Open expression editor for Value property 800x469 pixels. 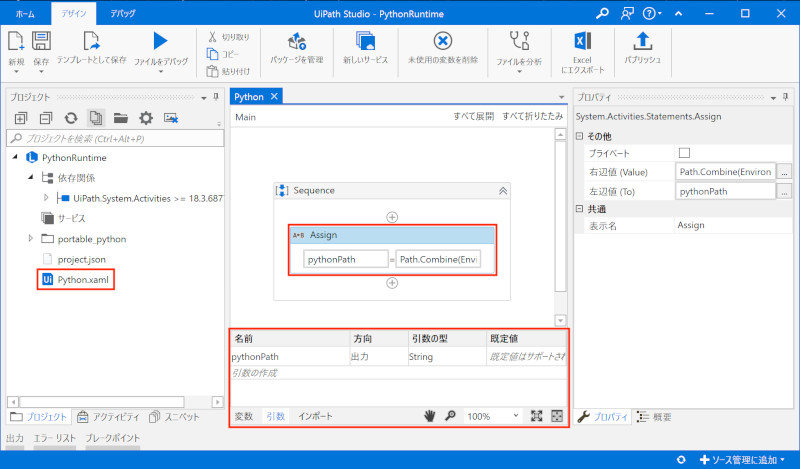point(784,172)
